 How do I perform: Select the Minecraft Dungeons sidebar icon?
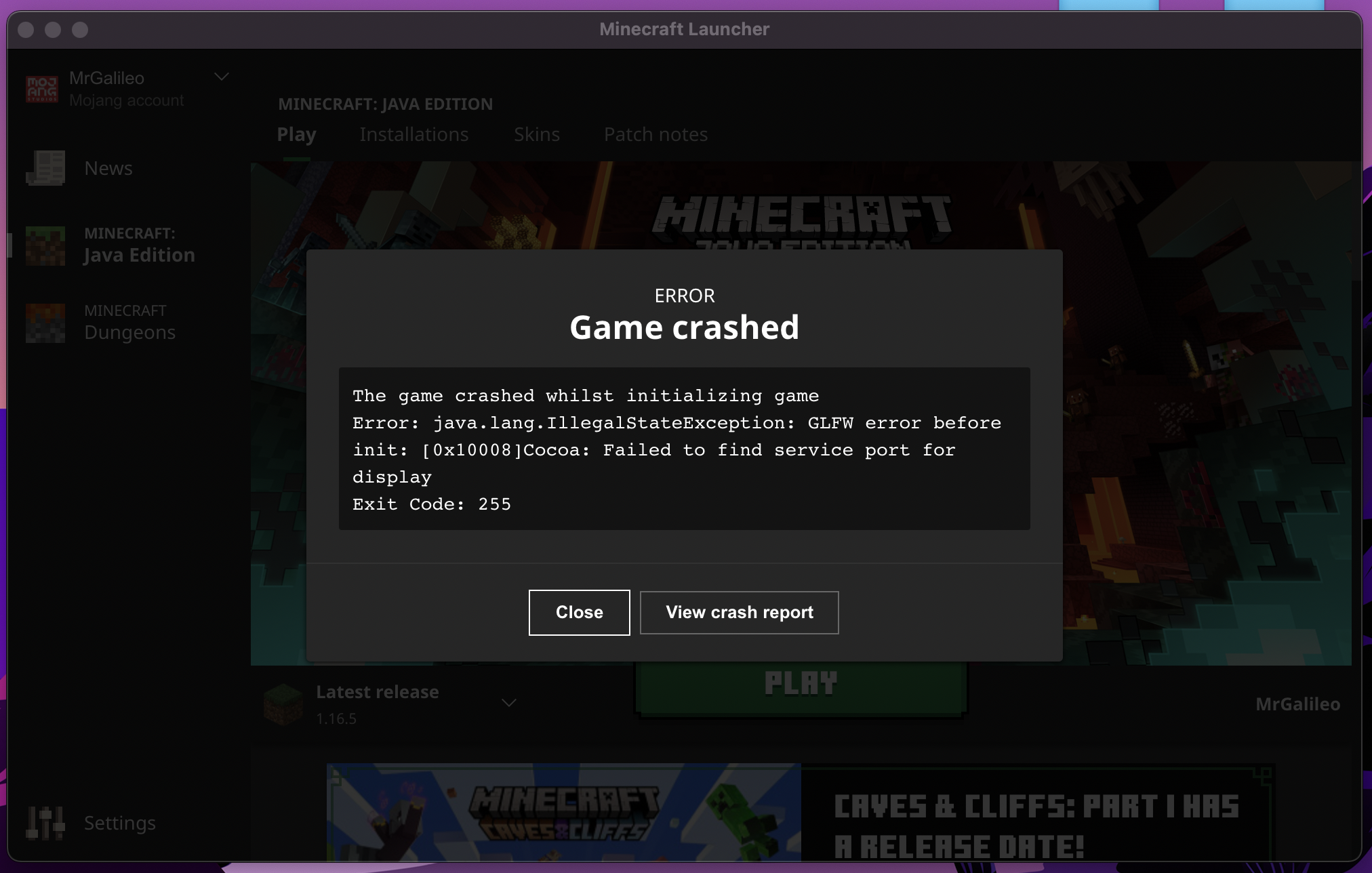45,323
